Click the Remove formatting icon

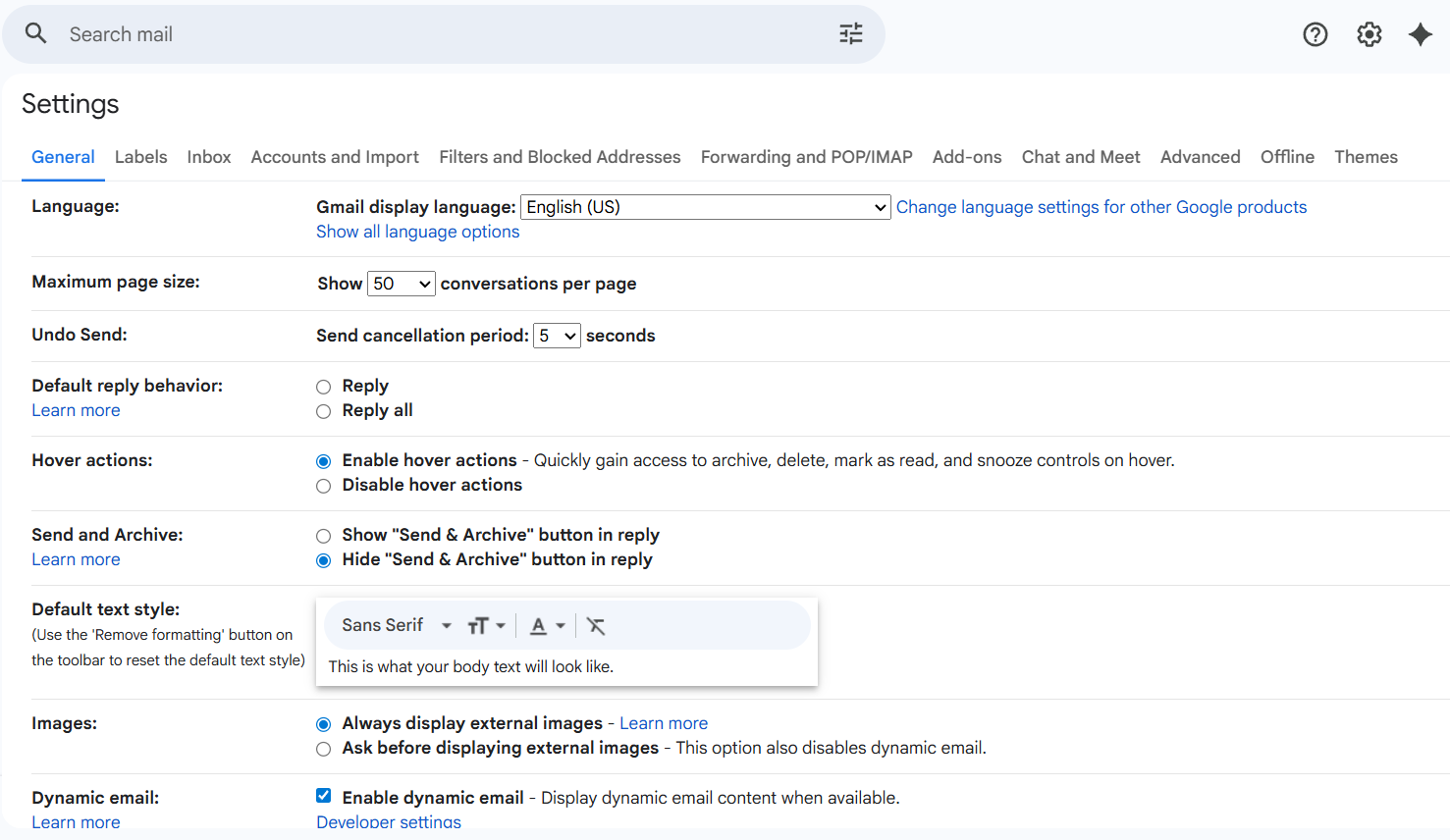[x=596, y=625]
